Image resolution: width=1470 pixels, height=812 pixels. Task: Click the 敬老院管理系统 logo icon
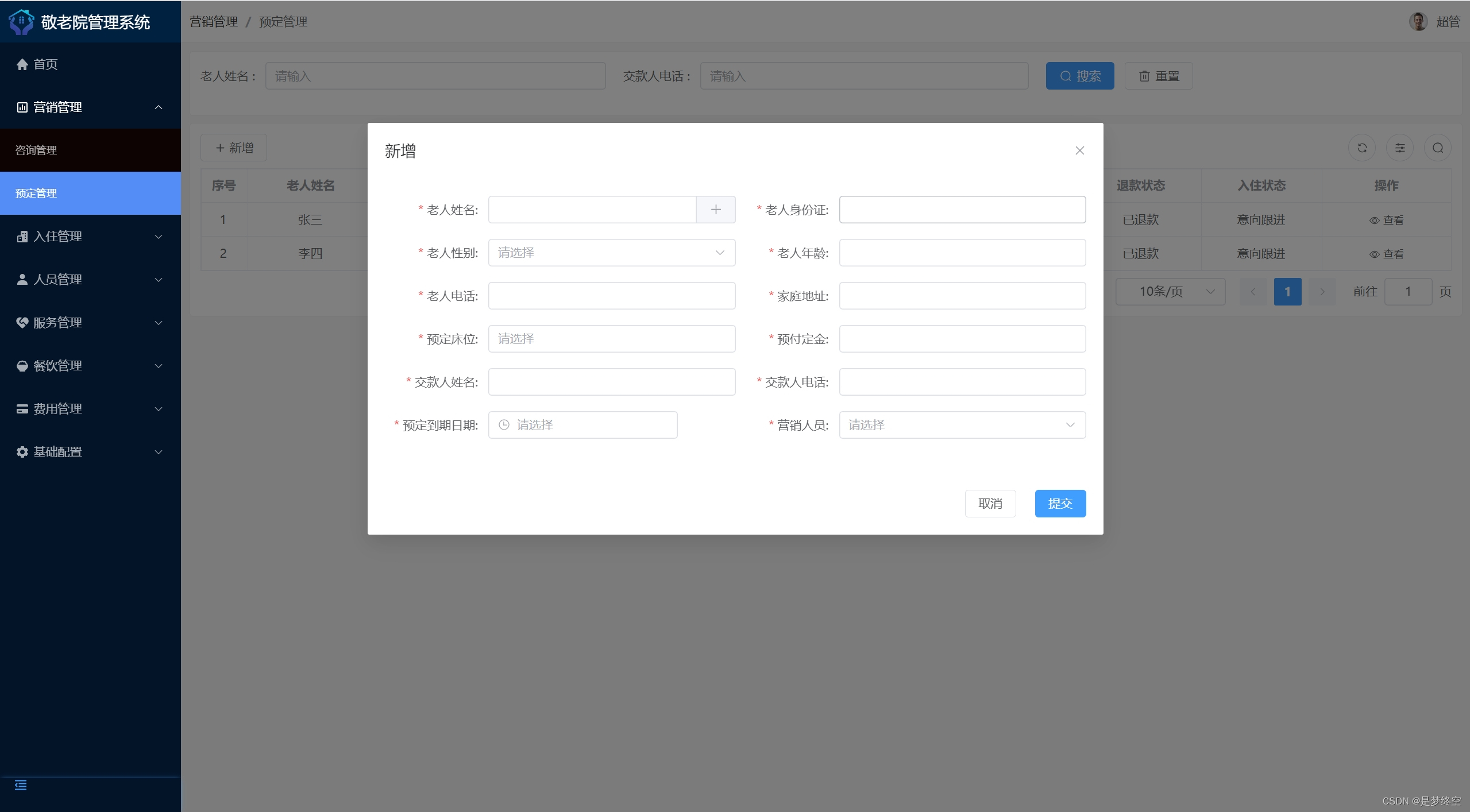(x=21, y=22)
